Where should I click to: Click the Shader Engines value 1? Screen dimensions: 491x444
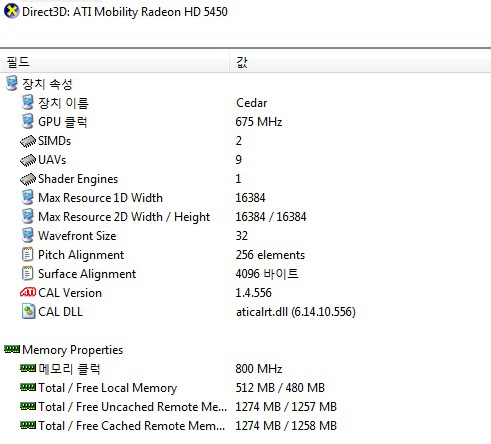[x=238, y=179]
